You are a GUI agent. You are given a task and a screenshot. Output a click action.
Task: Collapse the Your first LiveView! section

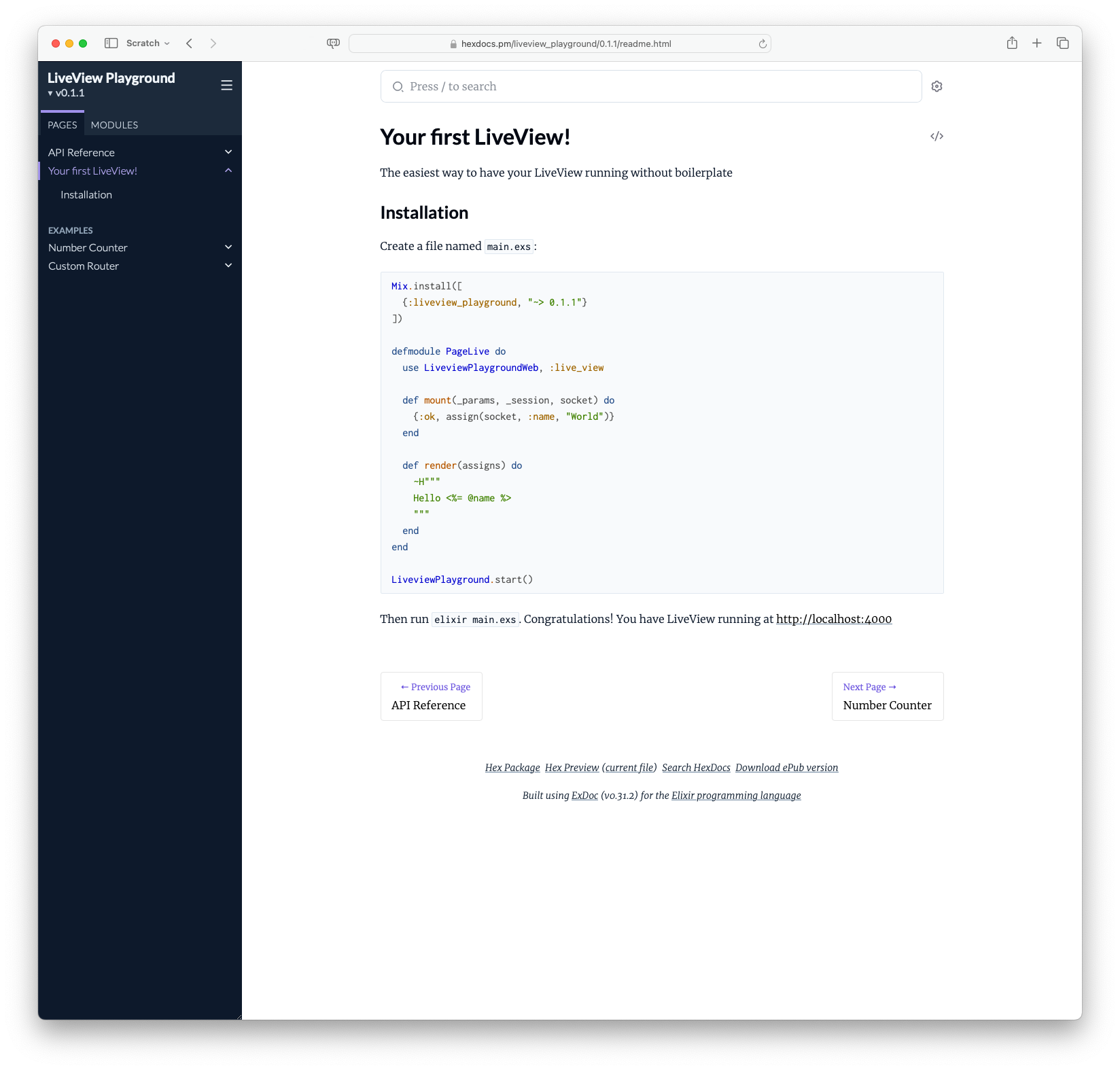click(x=228, y=171)
